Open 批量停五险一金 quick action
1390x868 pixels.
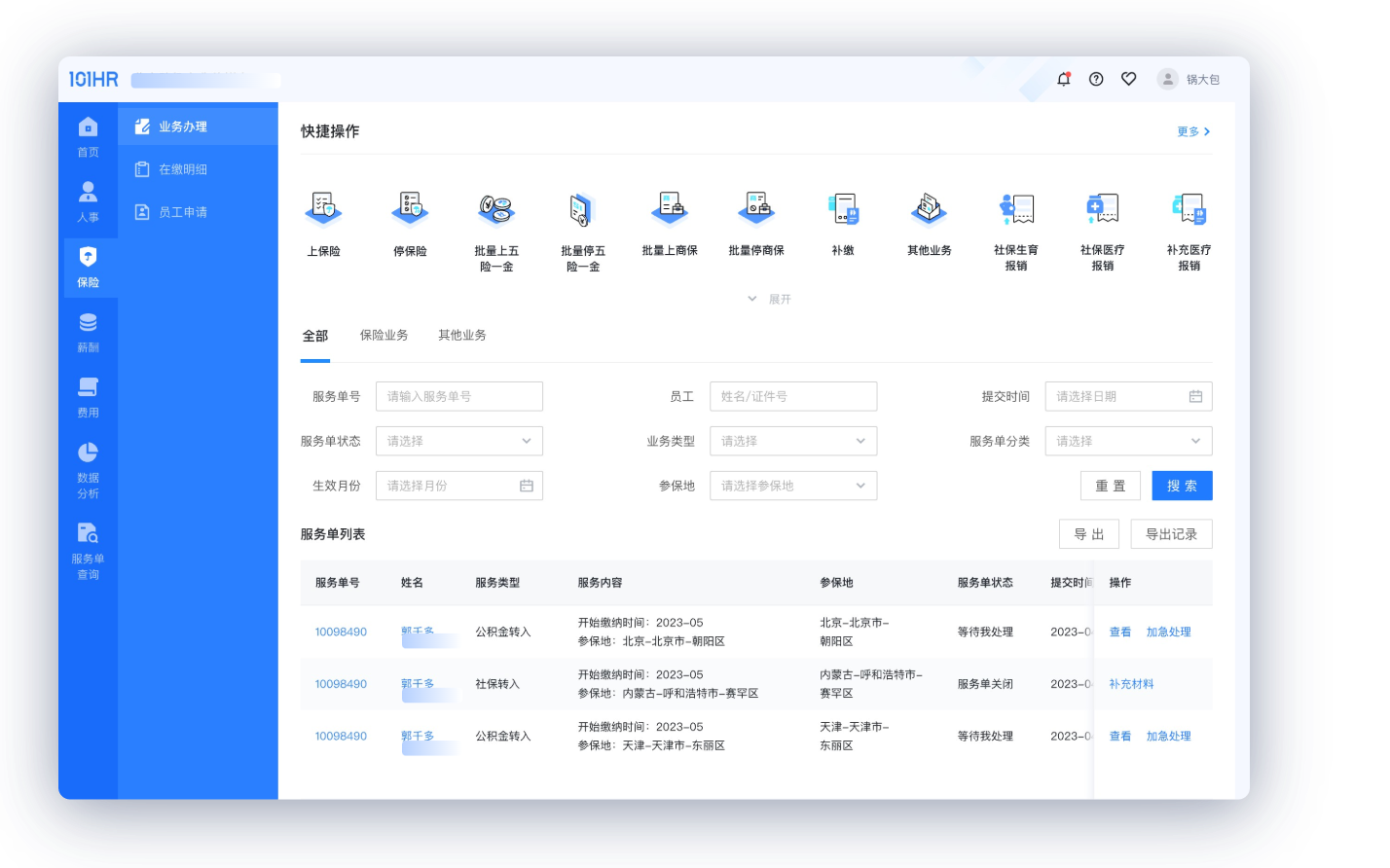pyautogui.click(x=583, y=209)
